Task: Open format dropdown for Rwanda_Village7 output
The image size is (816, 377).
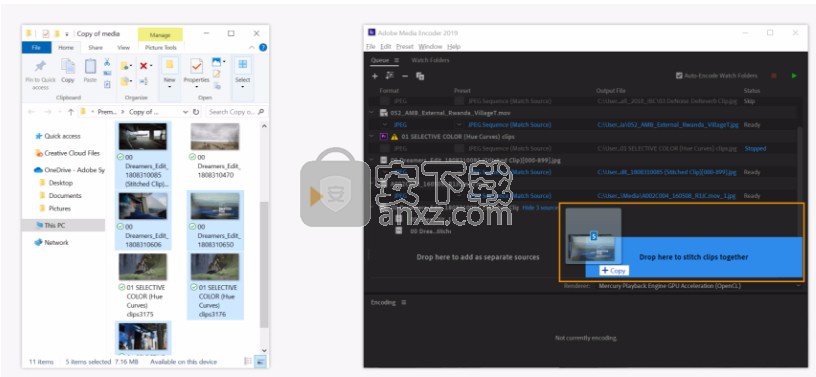Action: (385, 125)
